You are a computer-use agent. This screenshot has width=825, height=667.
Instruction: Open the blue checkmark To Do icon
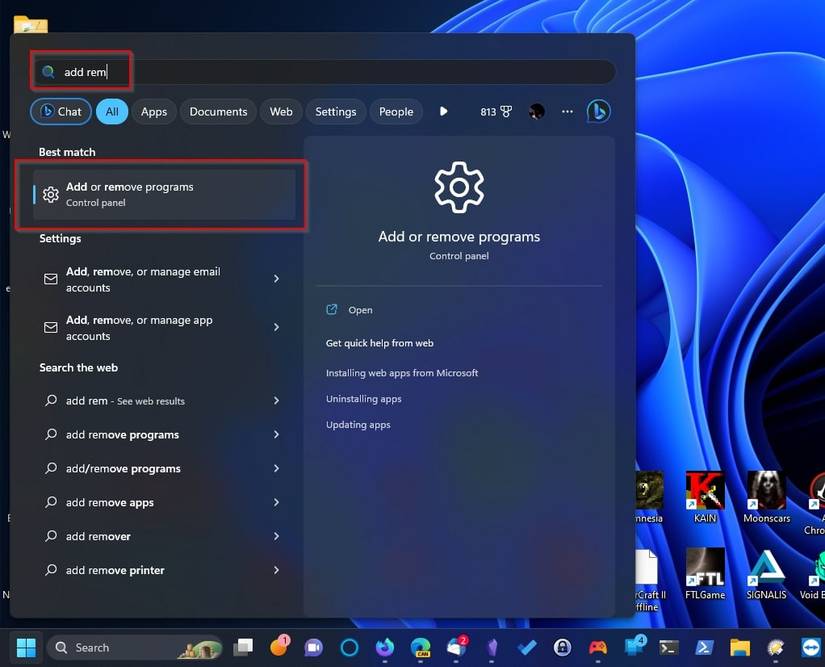pos(527,648)
